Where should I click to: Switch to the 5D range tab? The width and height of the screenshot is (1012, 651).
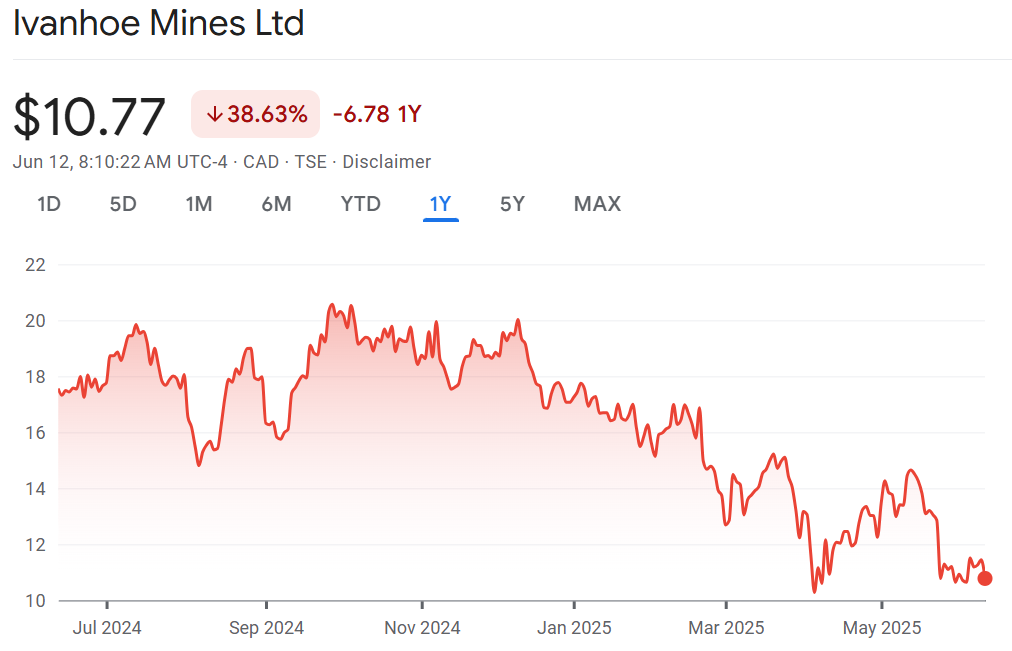pos(123,204)
